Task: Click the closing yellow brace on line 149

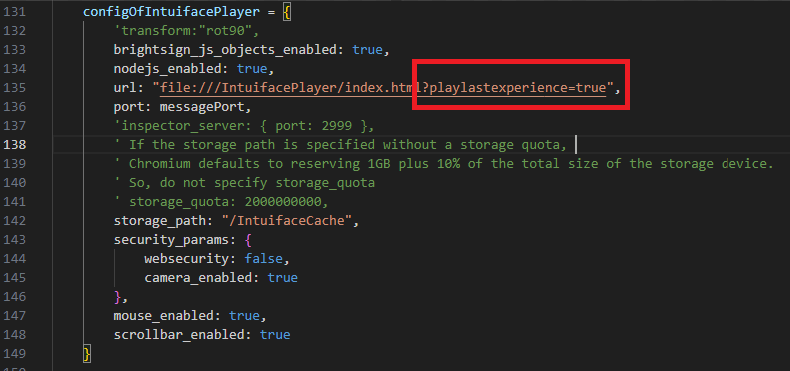Action: pos(87,354)
